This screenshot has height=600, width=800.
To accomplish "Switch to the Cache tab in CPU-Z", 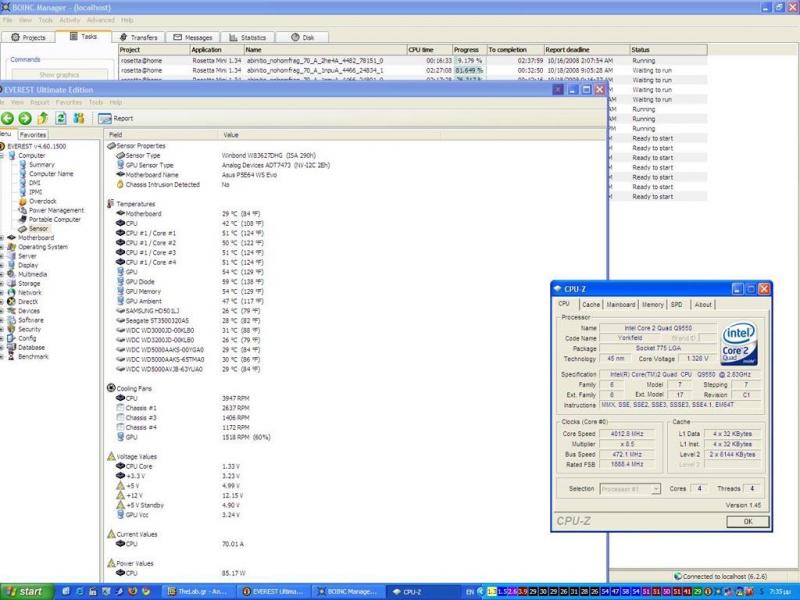I will (x=591, y=305).
